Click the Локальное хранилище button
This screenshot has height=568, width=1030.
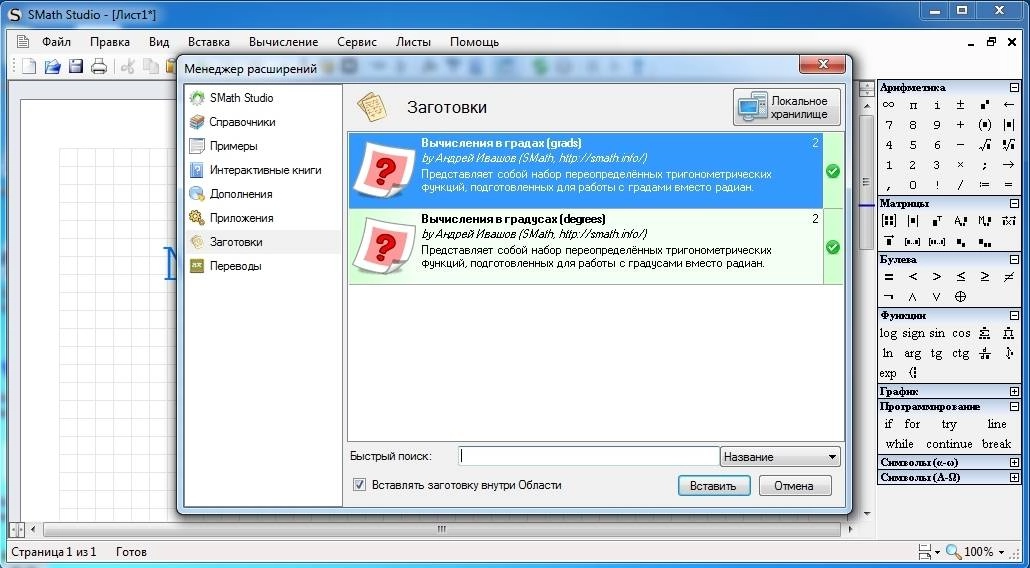tap(787, 107)
